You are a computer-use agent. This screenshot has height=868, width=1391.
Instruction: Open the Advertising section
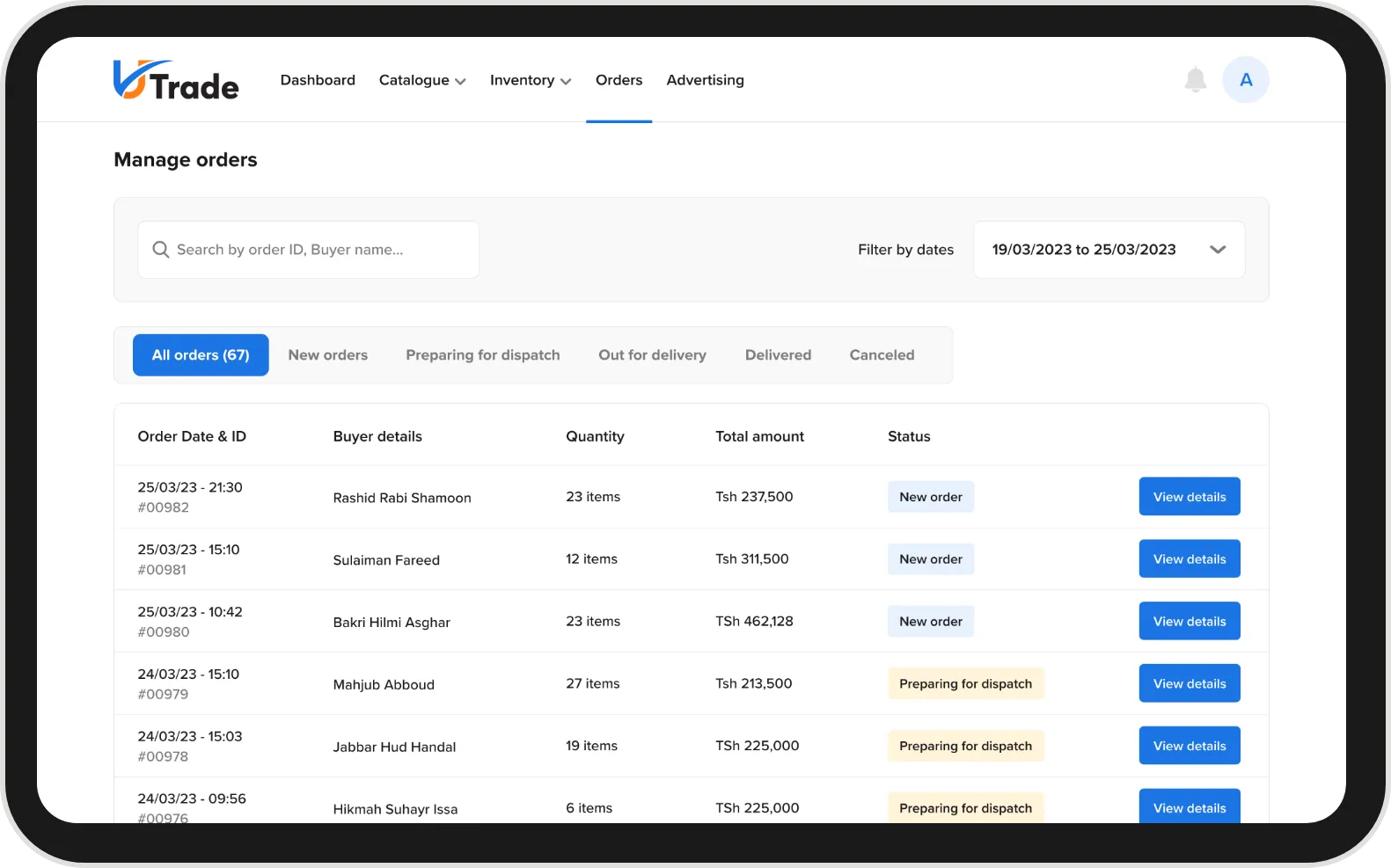click(x=705, y=80)
